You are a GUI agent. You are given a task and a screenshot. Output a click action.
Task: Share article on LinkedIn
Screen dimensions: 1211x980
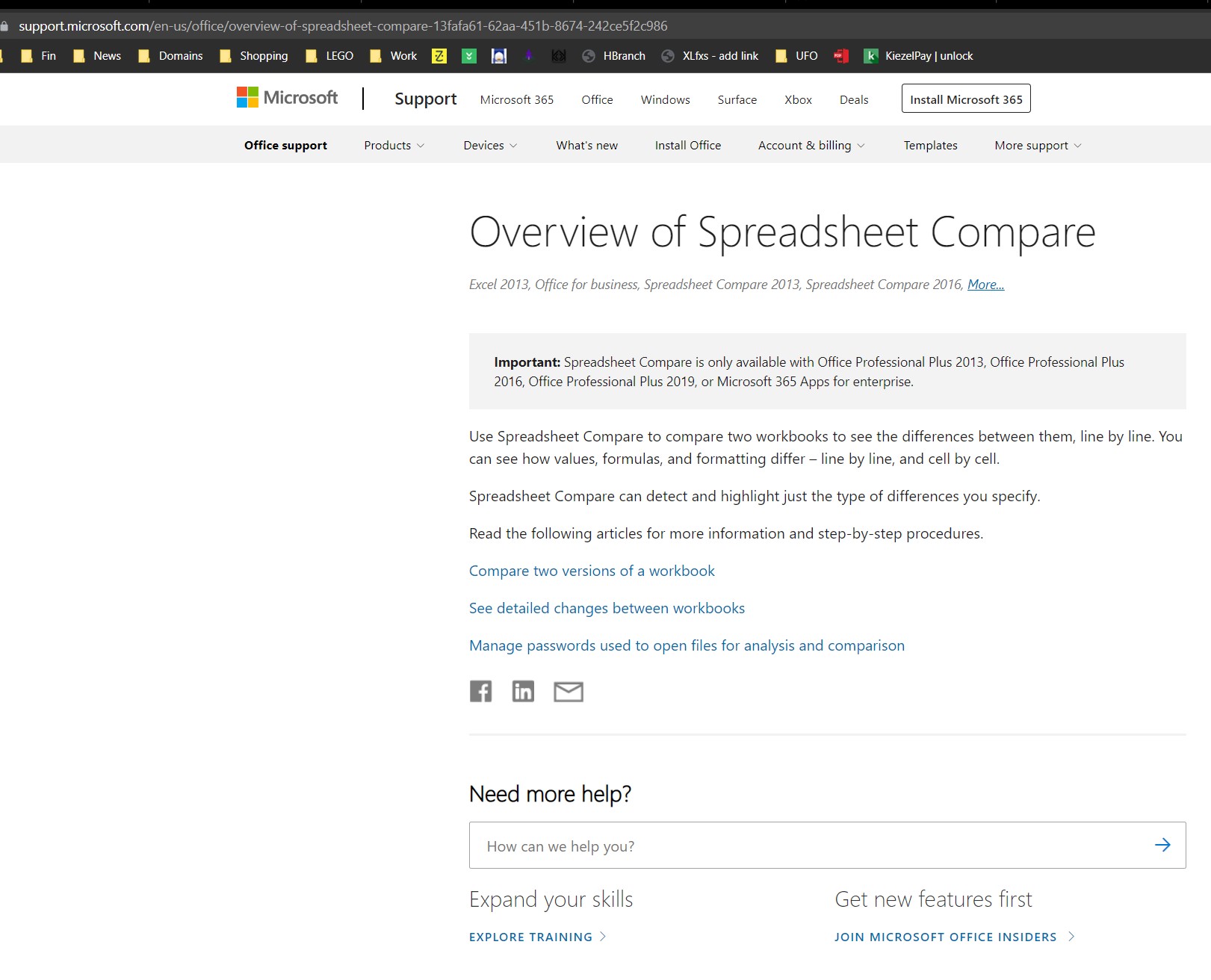pyautogui.click(x=523, y=692)
